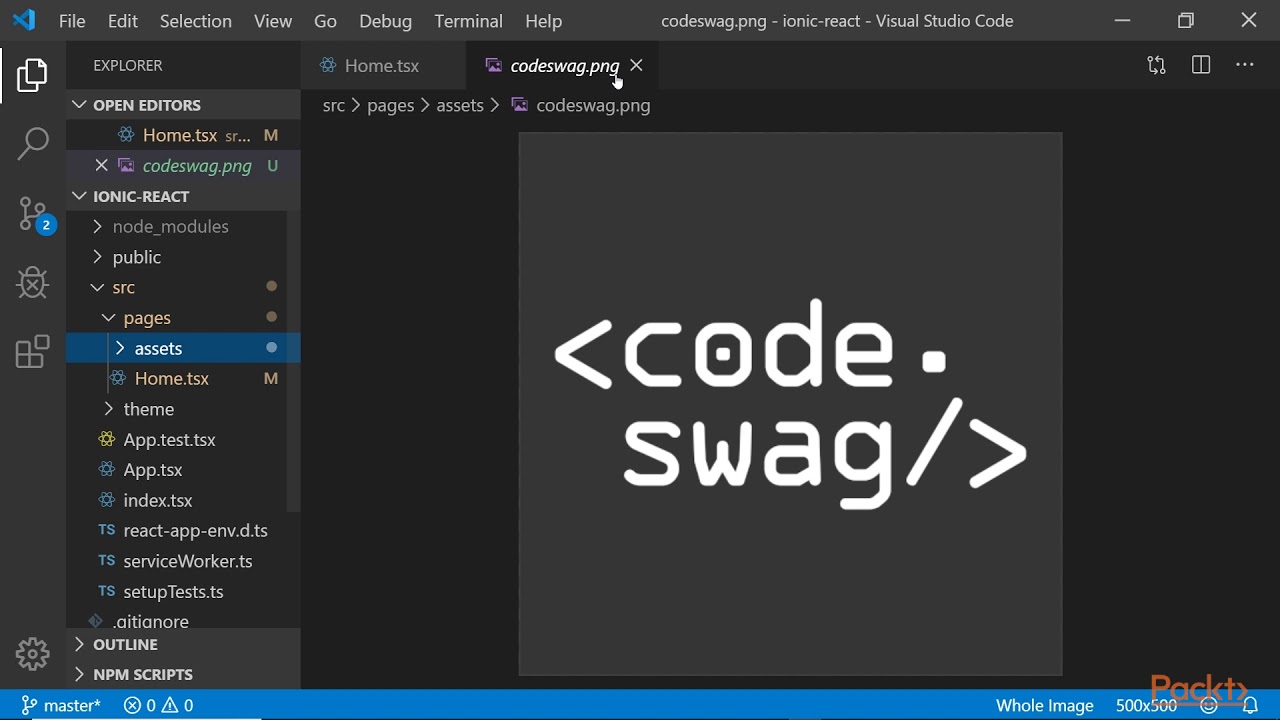Click the Open Changes compare icon
This screenshot has height=720, width=1280.
click(x=1157, y=66)
